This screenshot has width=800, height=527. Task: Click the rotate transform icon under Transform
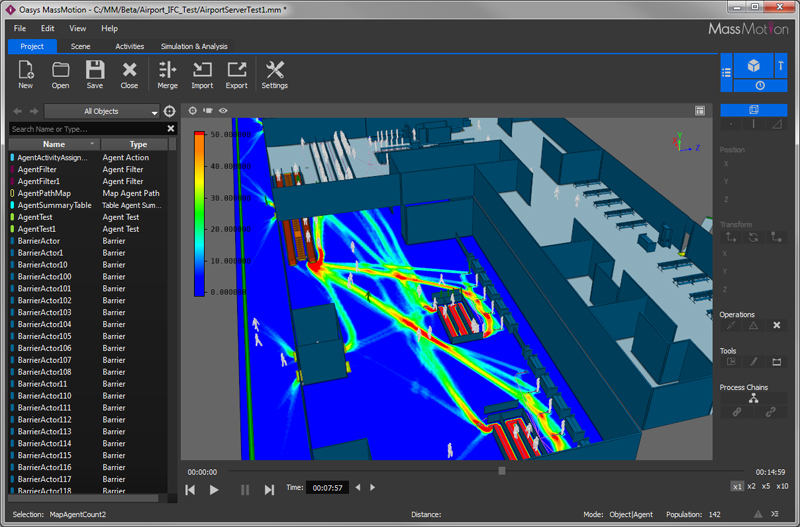[754, 237]
